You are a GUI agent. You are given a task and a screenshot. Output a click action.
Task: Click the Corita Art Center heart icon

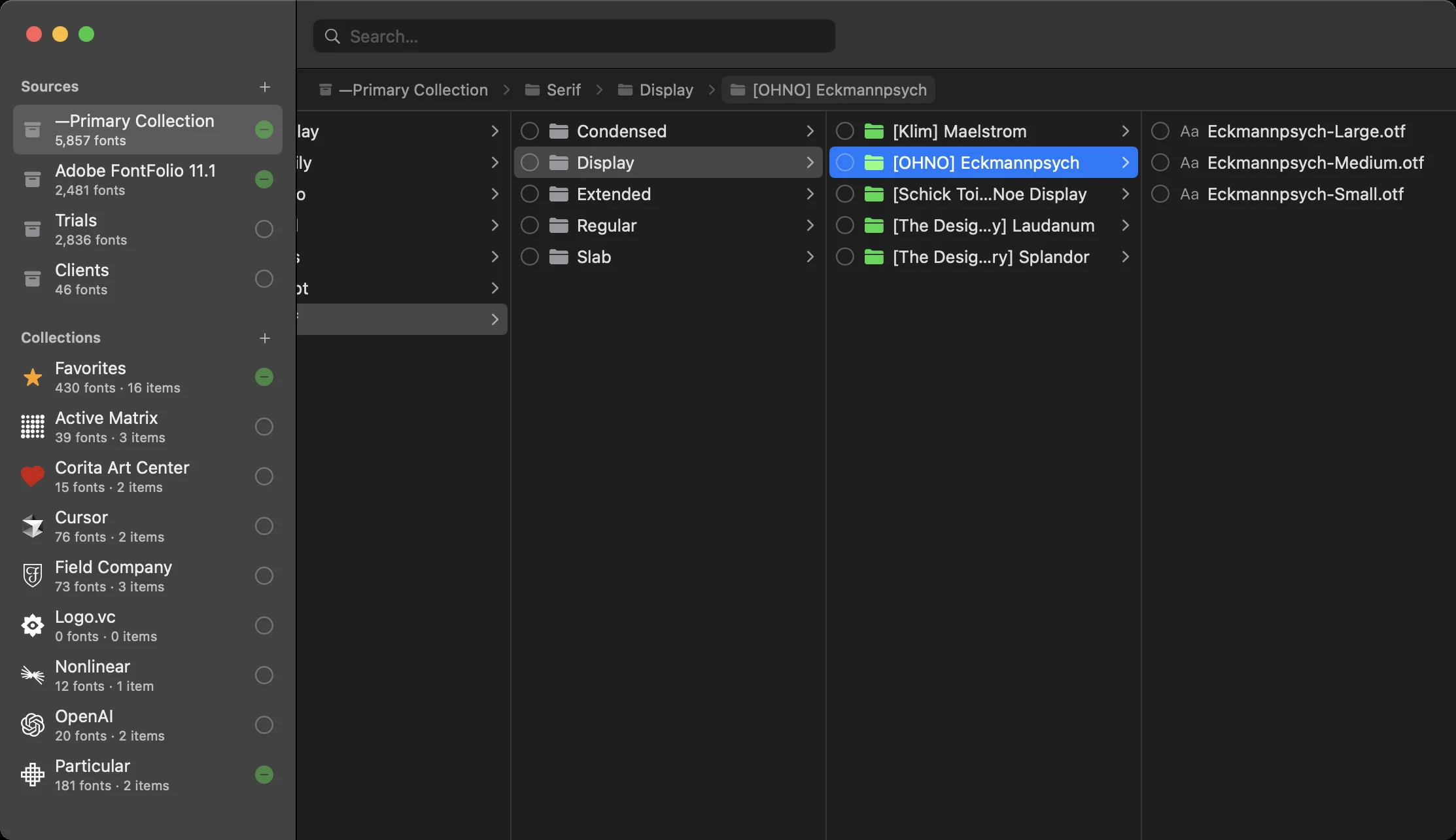pos(33,476)
